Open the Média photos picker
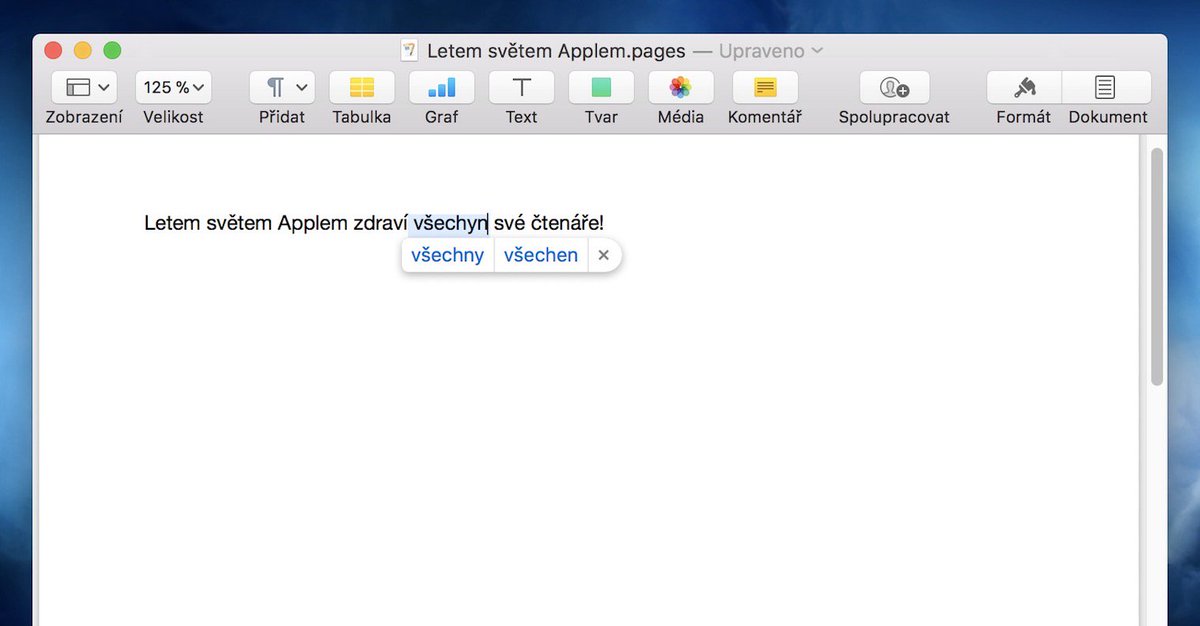 [x=681, y=88]
